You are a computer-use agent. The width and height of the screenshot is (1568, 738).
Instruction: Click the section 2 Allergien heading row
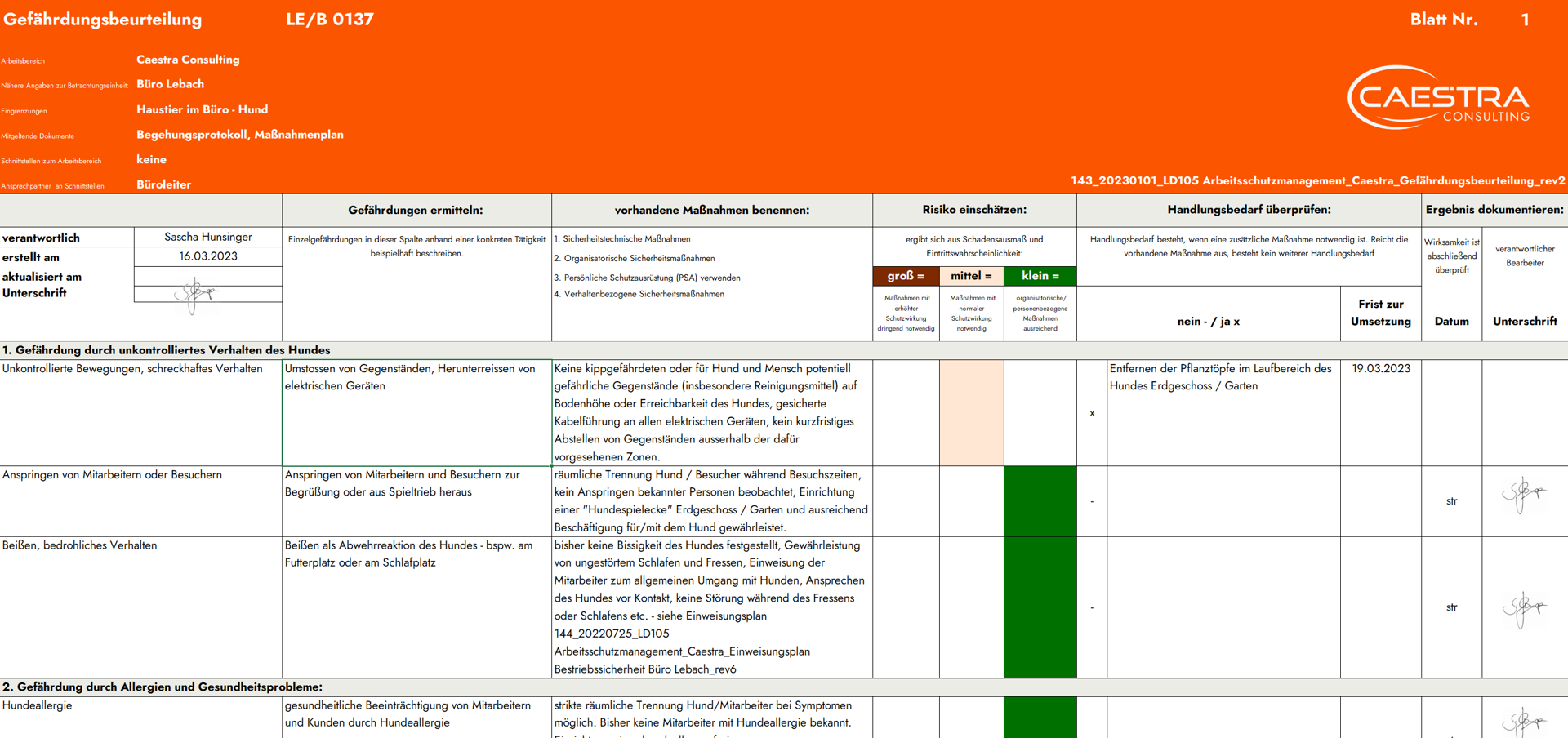point(163,687)
